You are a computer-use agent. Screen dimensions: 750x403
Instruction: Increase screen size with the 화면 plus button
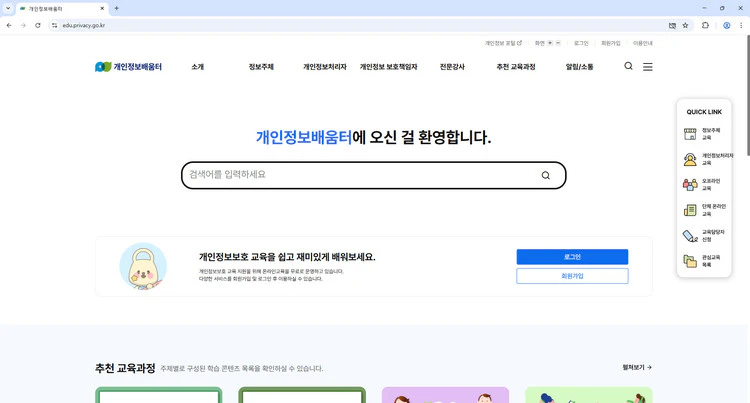coord(550,43)
